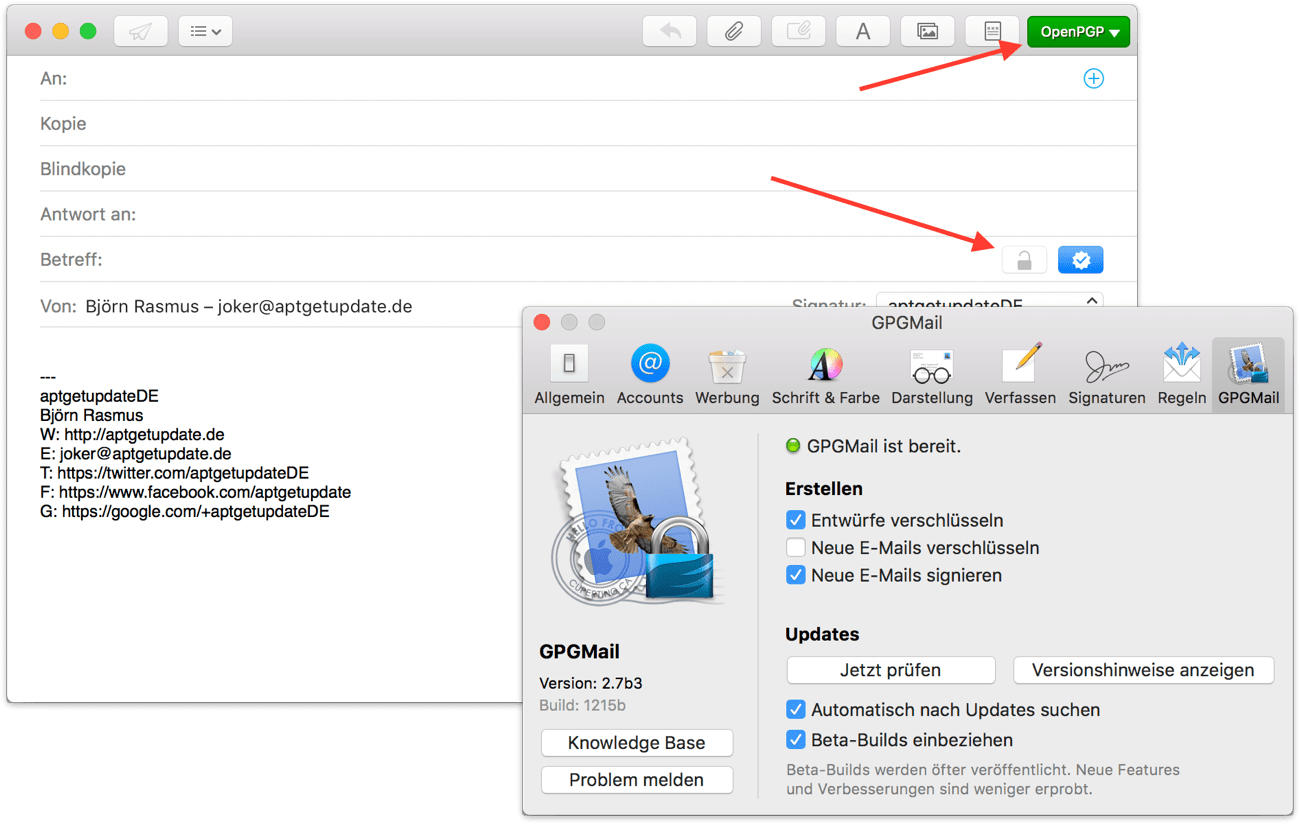Close the GPGMail preferences window
This screenshot has width=1300, height=824.
click(x=542, y=322)
